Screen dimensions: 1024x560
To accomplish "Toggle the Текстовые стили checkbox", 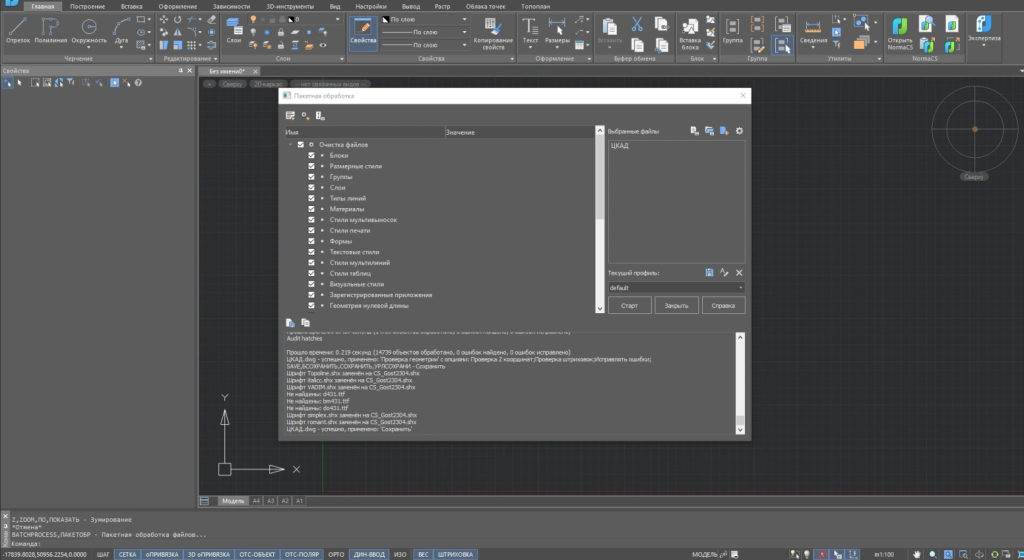I will click(x=312, y=252).
